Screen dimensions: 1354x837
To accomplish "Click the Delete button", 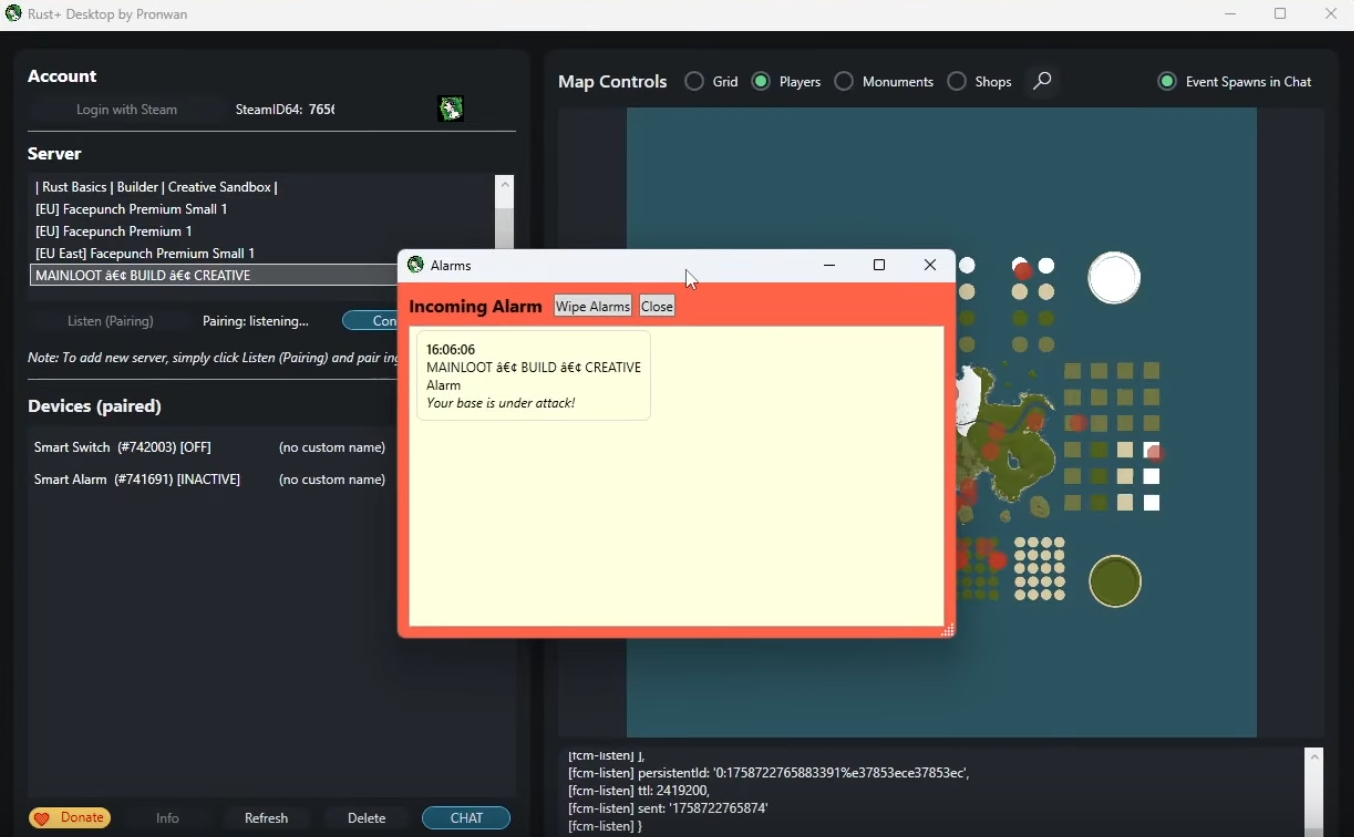I will tap(366, 818).
